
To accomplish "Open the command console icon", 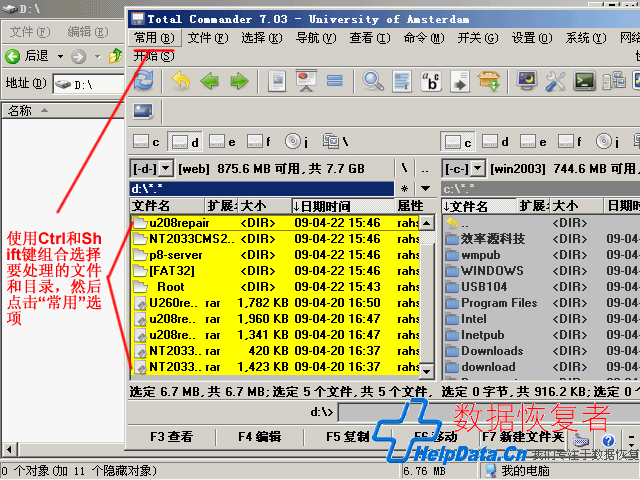I will [585, 81].
